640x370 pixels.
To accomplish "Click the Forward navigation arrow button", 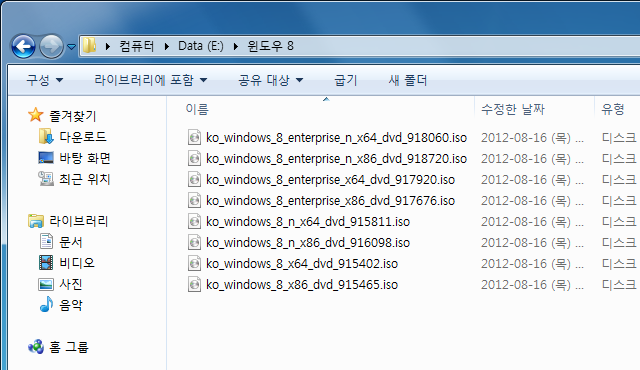I will click(51, 47).
